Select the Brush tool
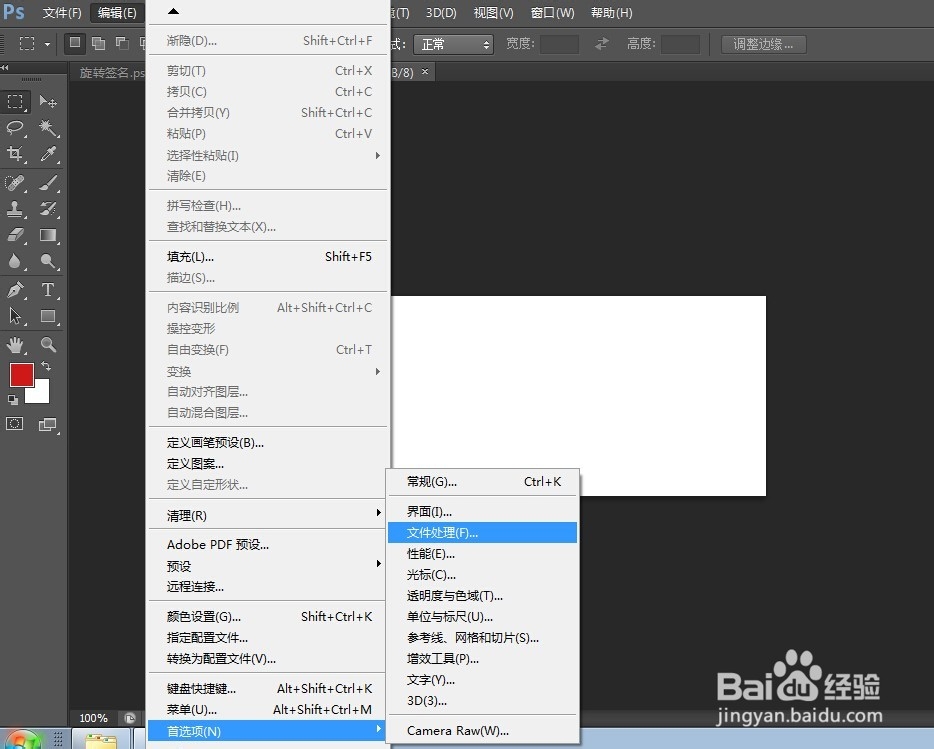The height and width of the screenshot is (749, 934). [48, 183]
